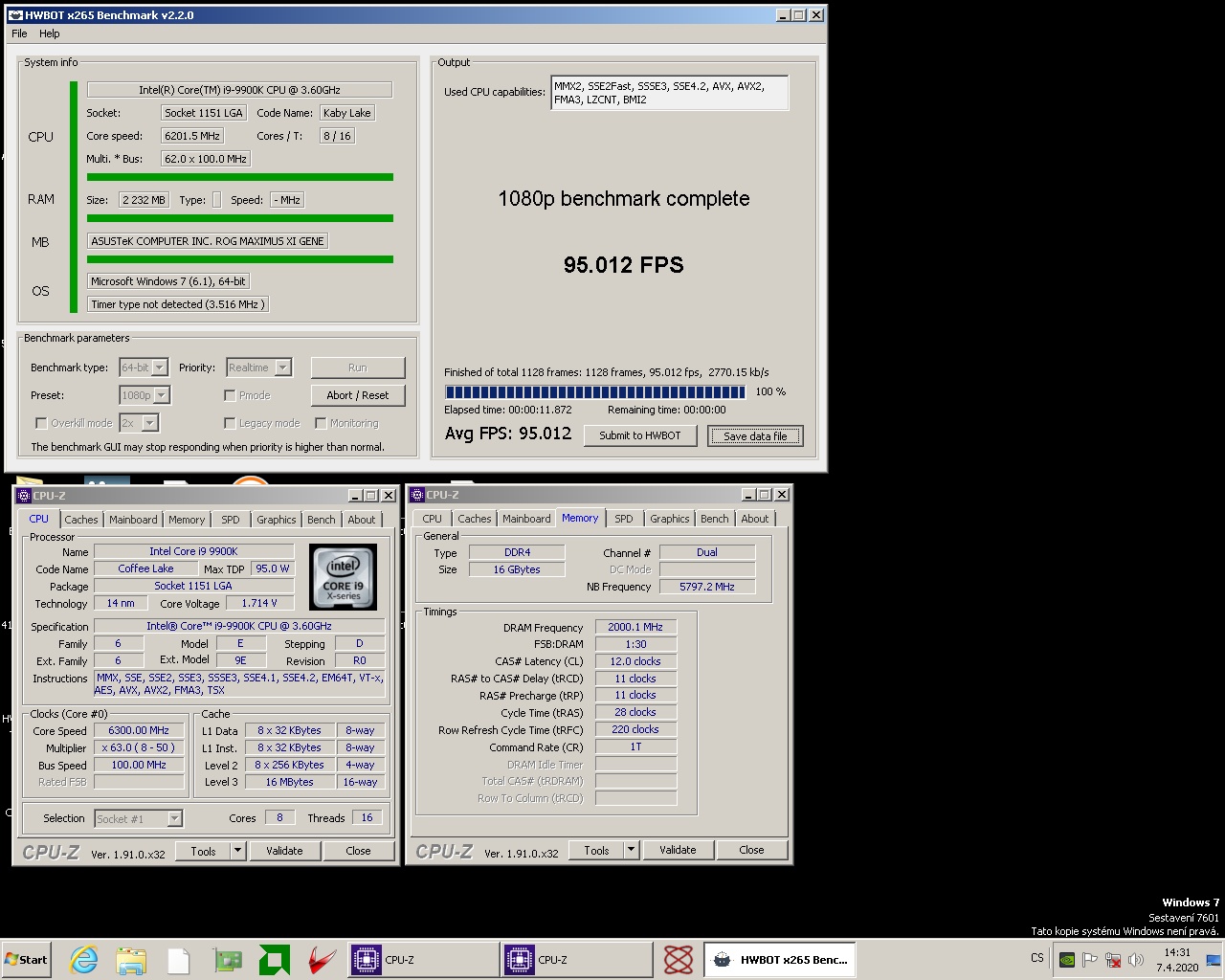
Task: Open the File menu in HWBOT
Action: (19, 33)
